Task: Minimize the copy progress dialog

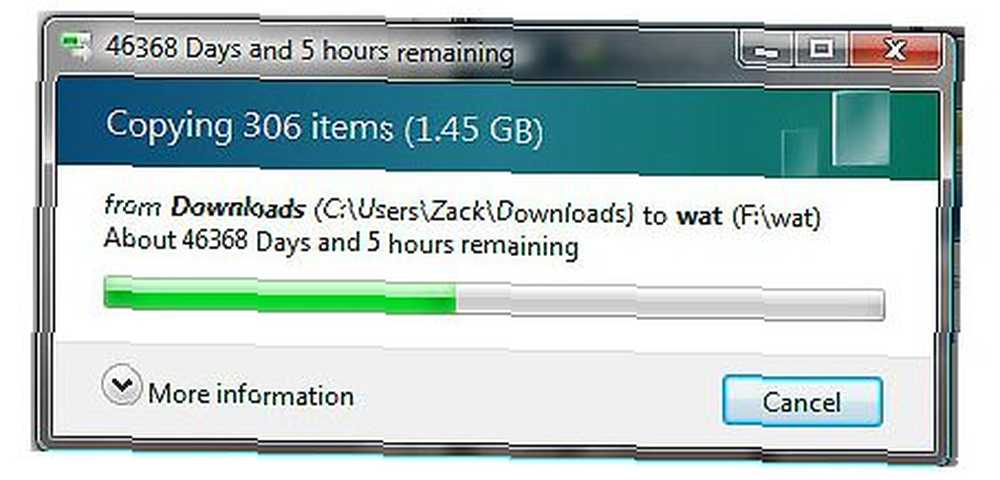Action: (767, 49)
